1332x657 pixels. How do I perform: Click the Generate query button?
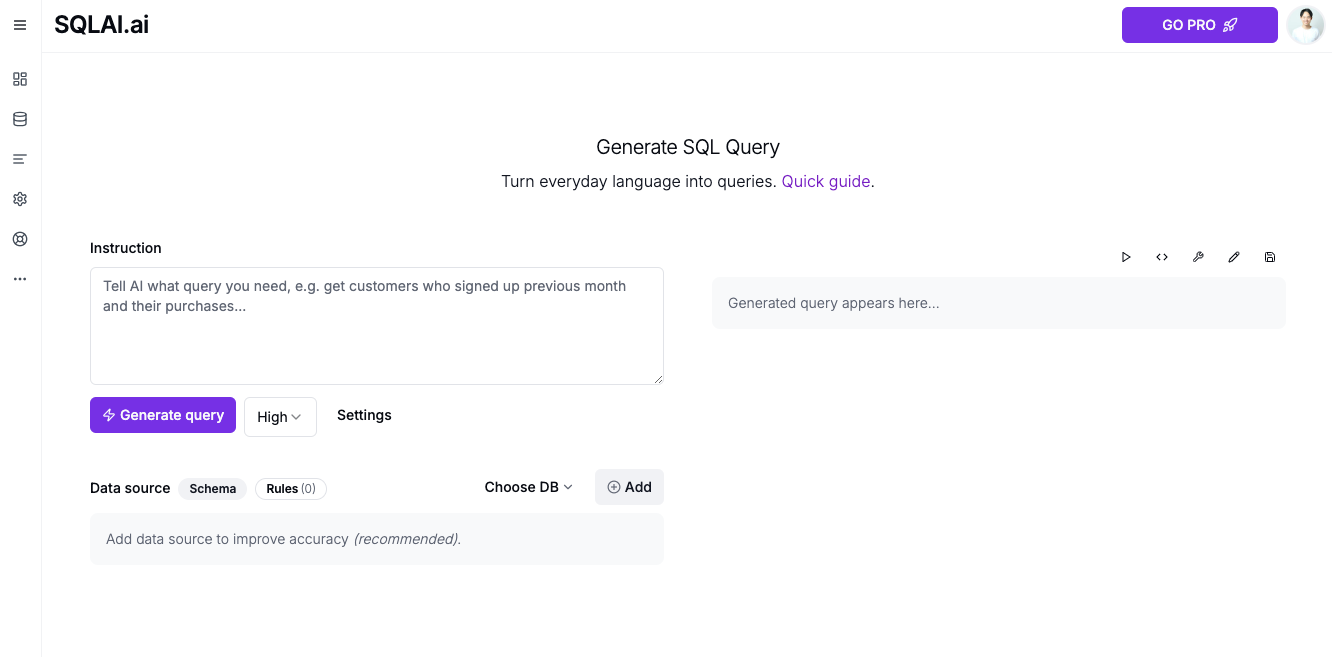(163, 415)
